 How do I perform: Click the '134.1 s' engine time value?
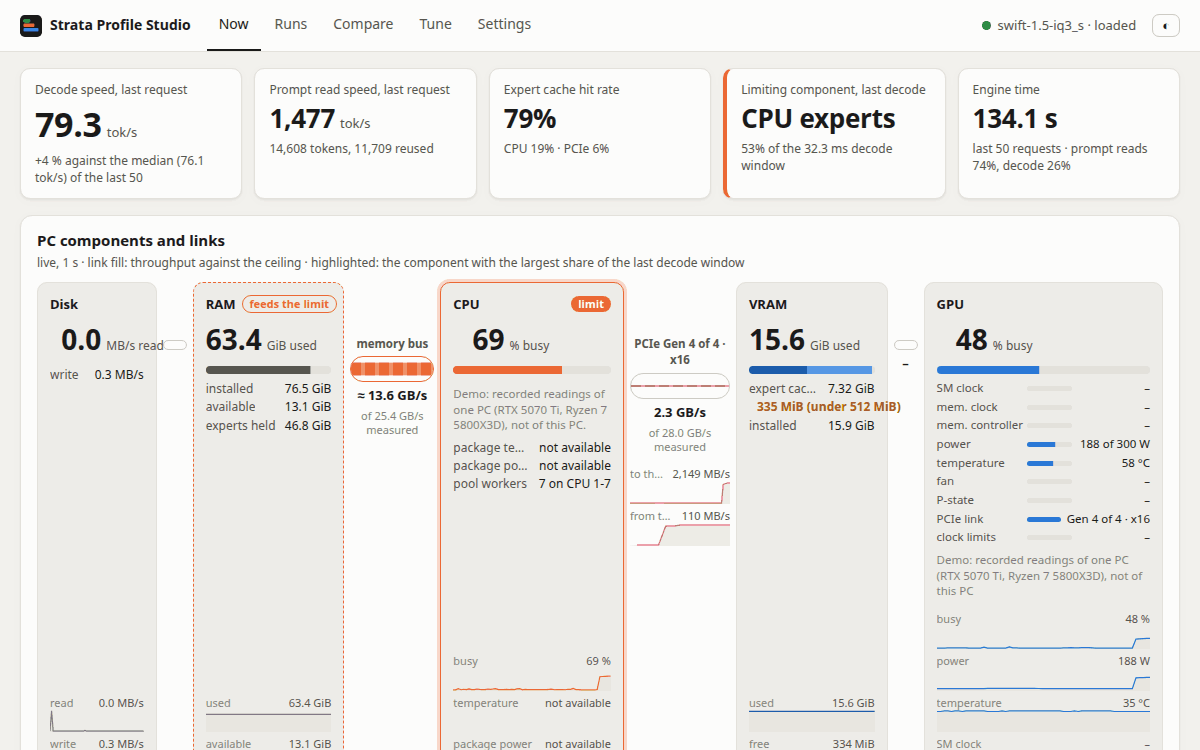coord(1015,119)
